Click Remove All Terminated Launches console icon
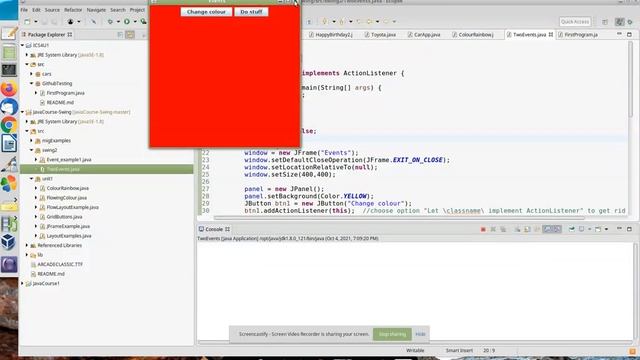Viewport: 640px width, 360px height. [x=503, y=229]
